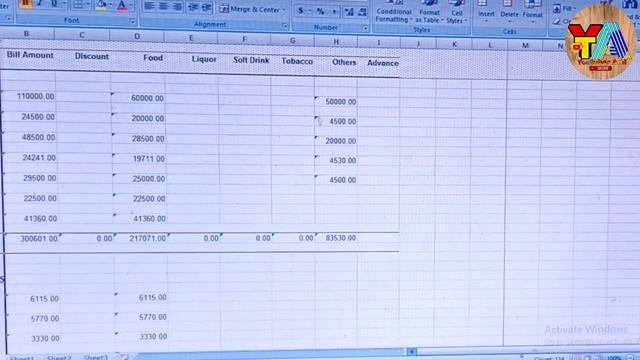
Task: Open the Fill icon in Editing
Action: tap(557, 9)
